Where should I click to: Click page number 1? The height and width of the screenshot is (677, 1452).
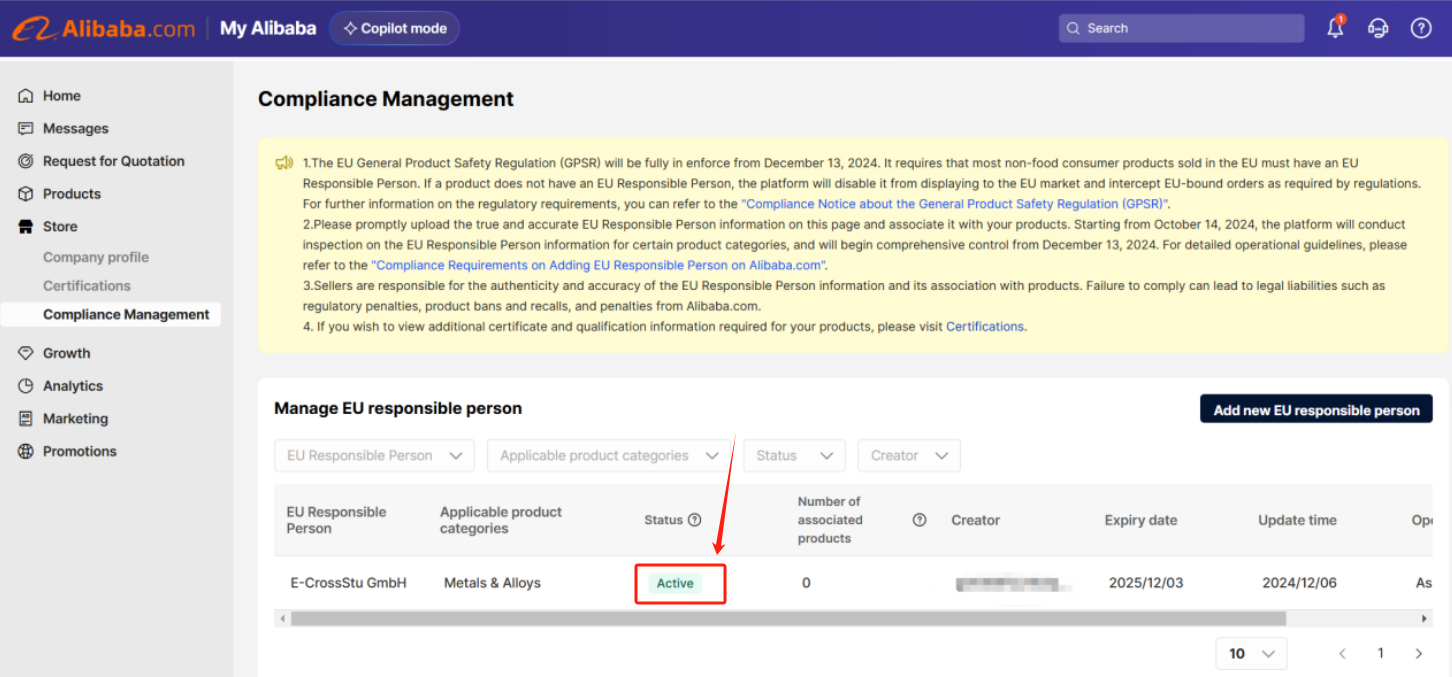click(1381, 653)
